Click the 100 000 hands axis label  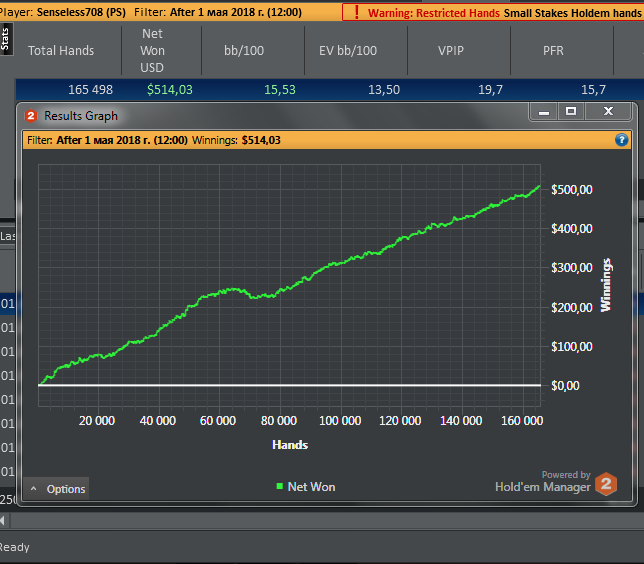click(x=340, y=421)
